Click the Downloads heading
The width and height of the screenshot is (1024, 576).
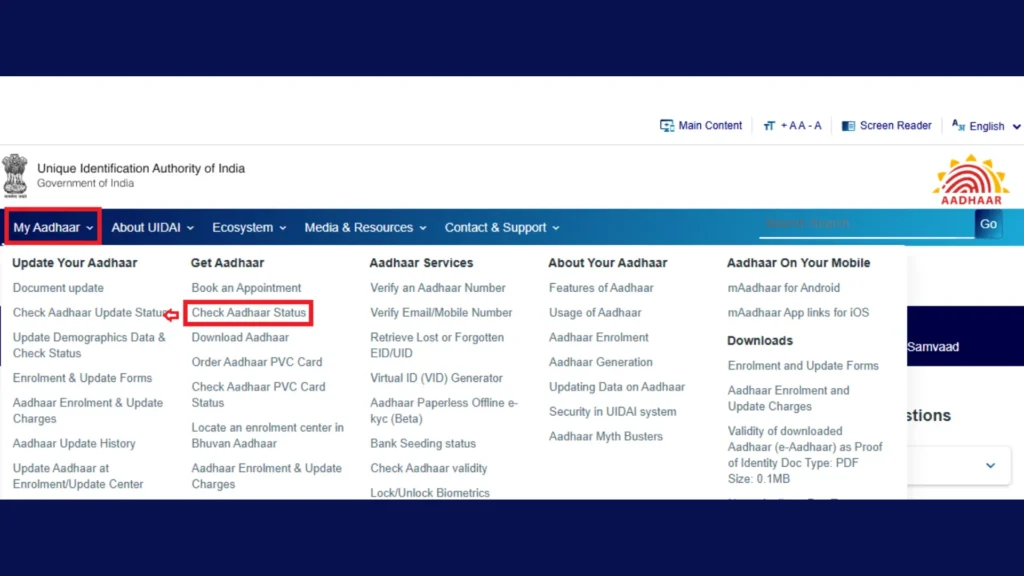pos(760,341)
